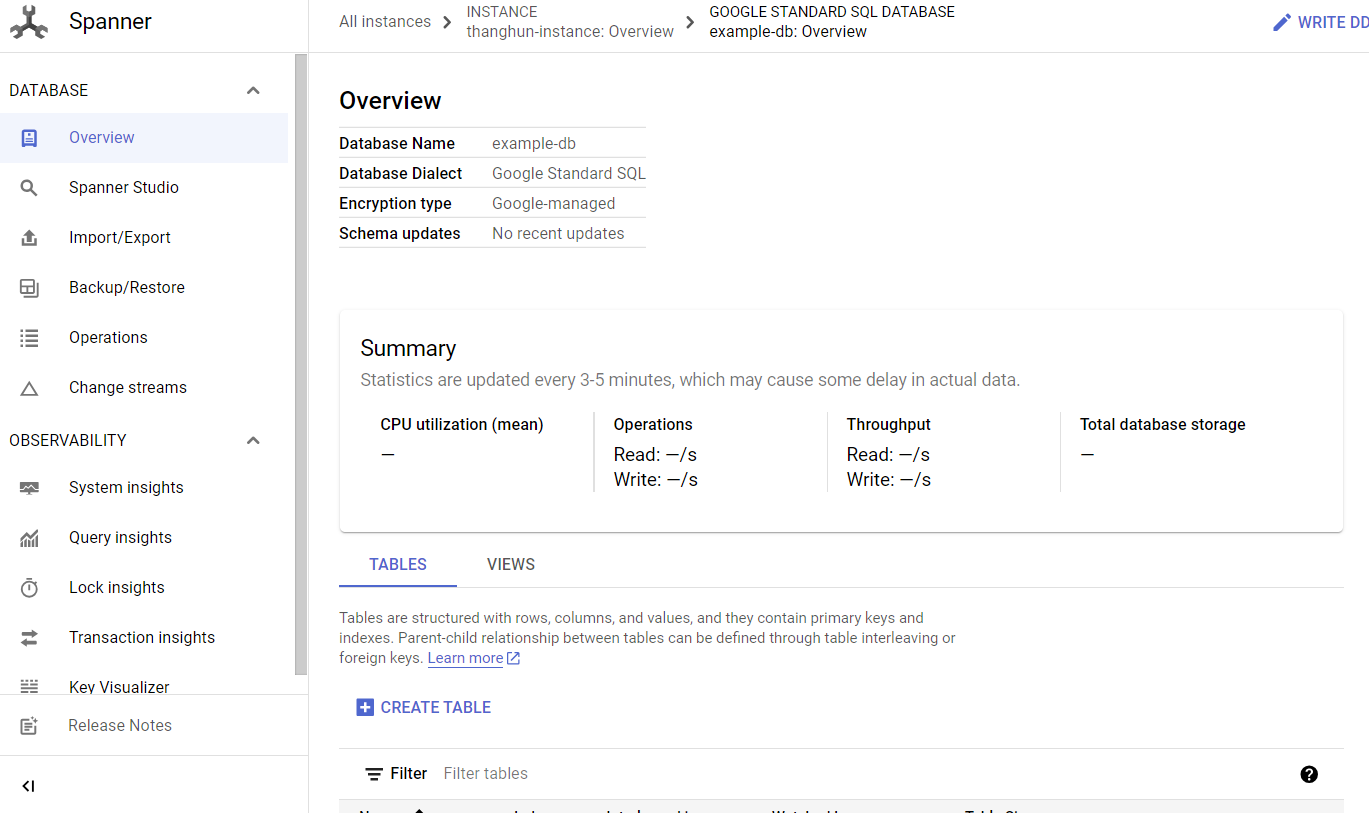
Task: Click the System insights monitor icon
Action: coord(29,488)
